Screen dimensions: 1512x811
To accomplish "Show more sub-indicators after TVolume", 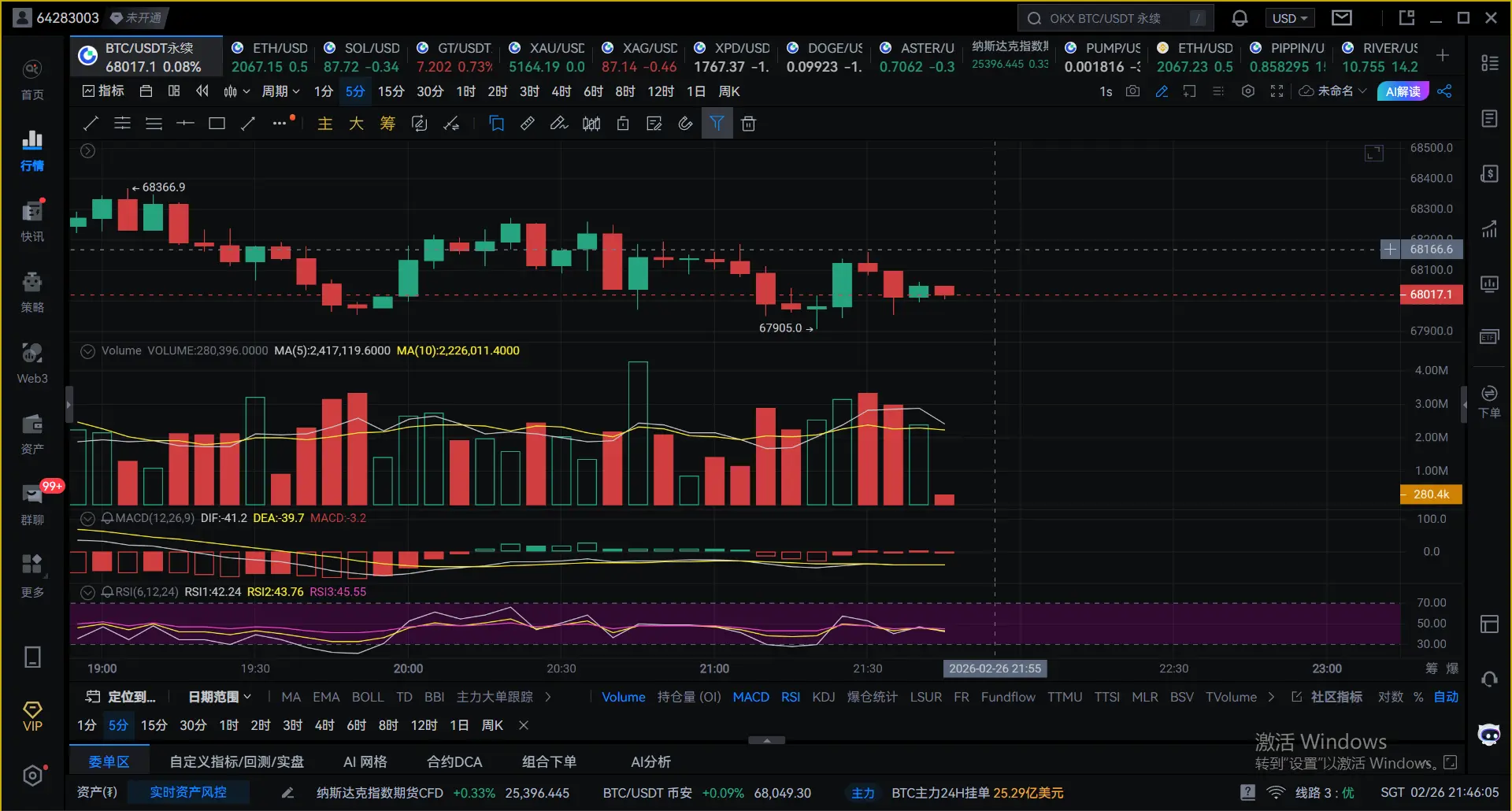I will coord(1271,697).
